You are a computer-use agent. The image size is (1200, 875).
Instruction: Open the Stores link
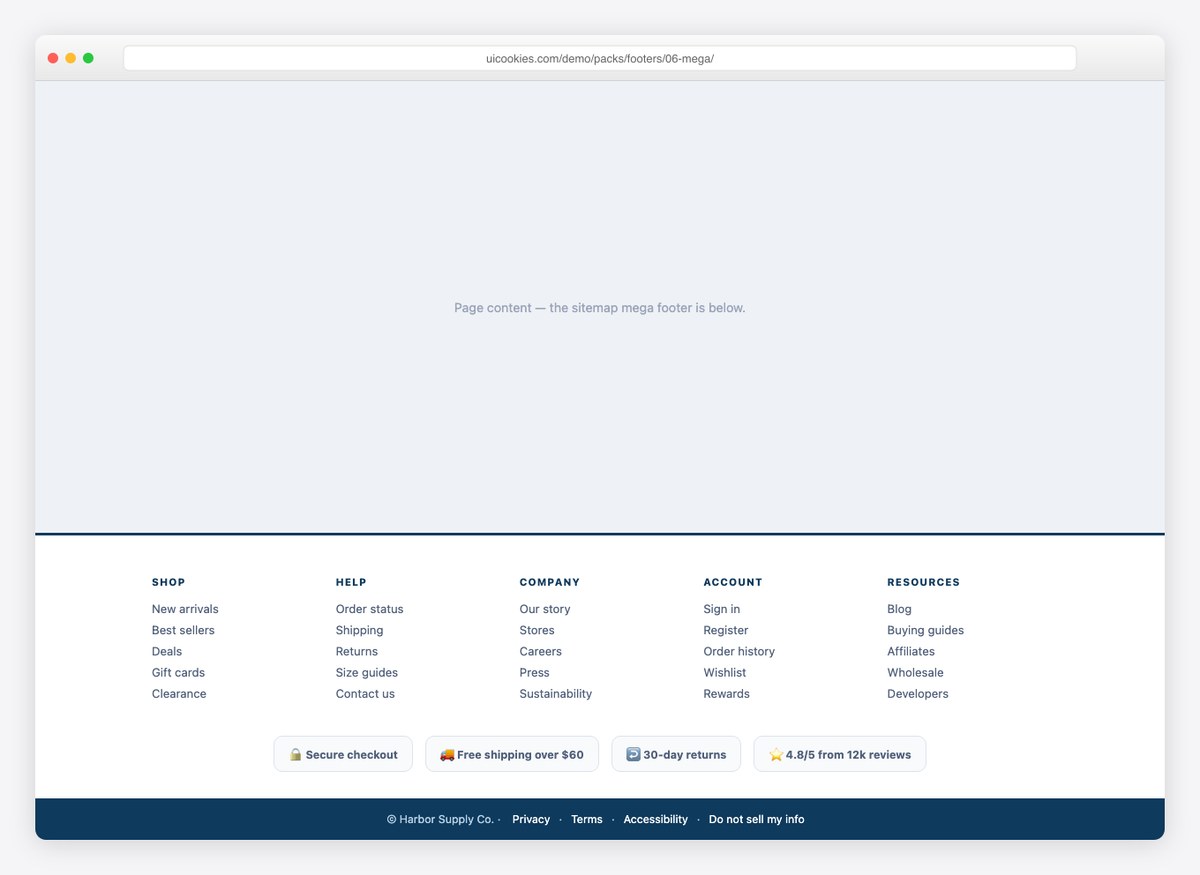click(537, 630)
